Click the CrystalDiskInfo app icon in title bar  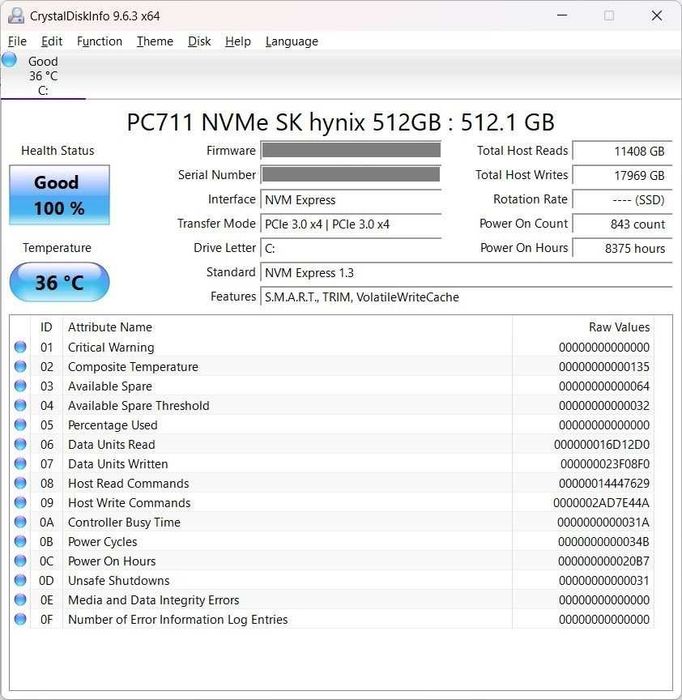[x=16, y=16]
